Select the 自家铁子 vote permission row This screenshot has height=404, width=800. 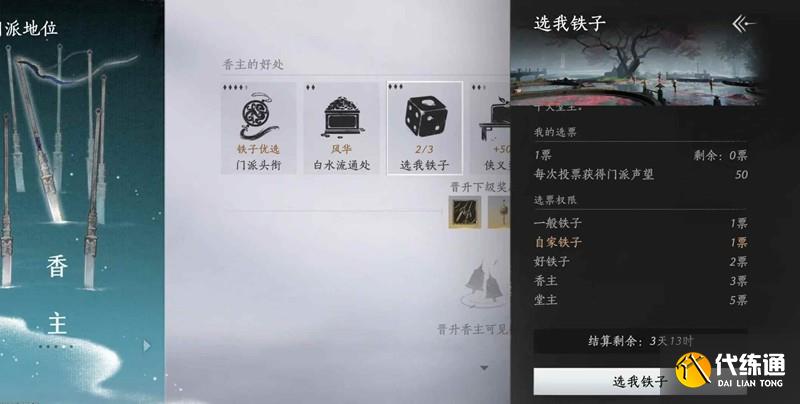(640, 242)
